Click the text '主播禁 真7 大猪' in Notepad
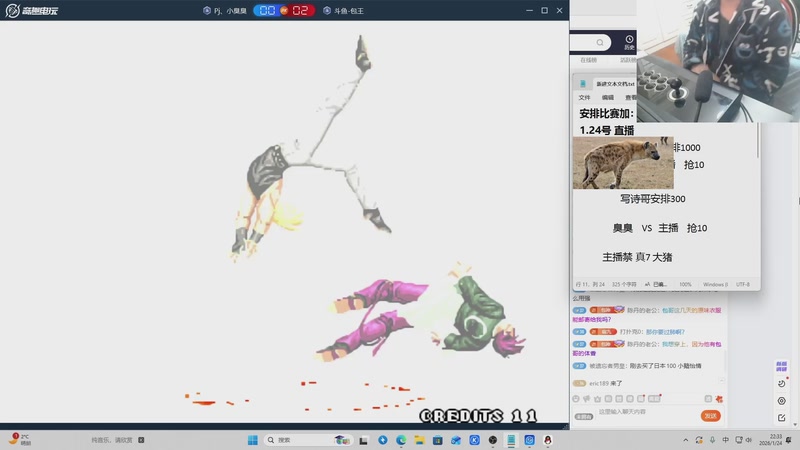 637,257
